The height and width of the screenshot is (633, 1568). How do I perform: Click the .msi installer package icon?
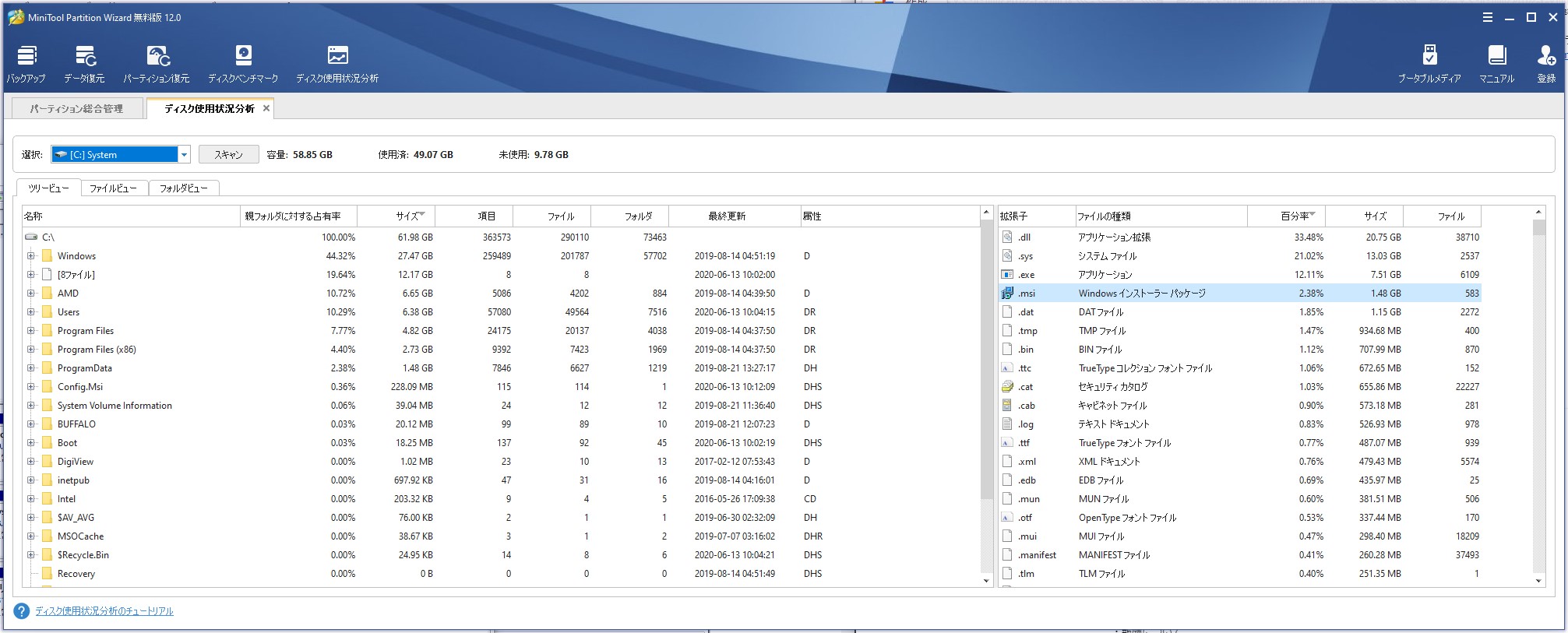coord(1007,293)
